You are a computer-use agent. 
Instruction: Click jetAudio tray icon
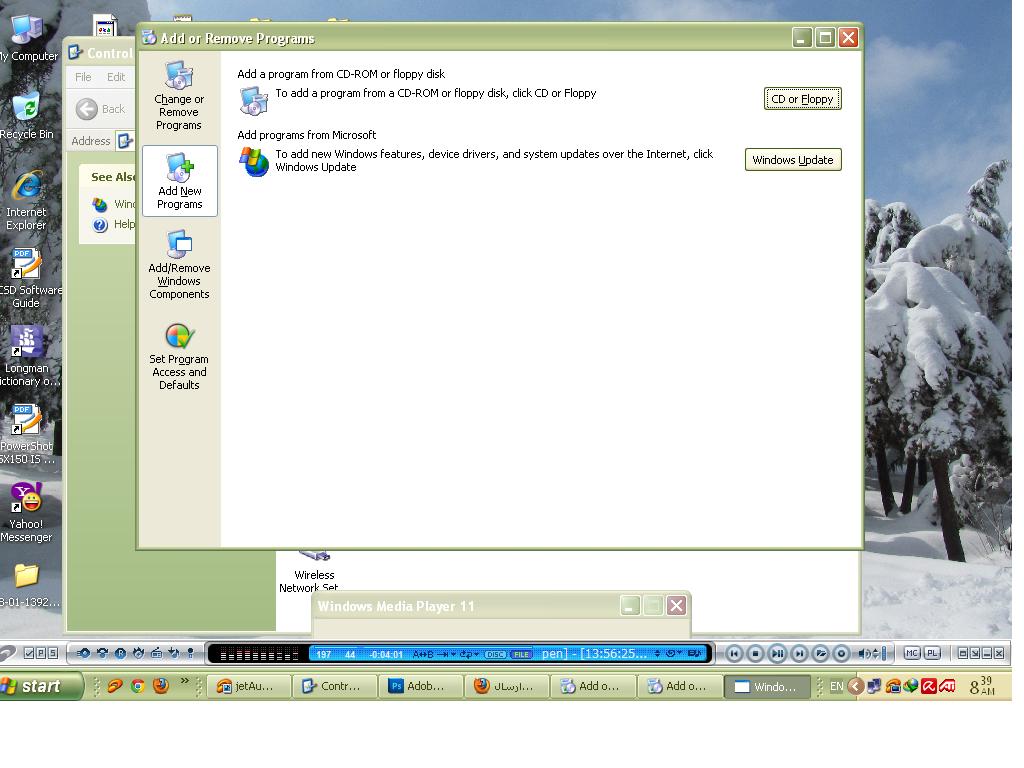pyautogui.click(x=893, y=686)
